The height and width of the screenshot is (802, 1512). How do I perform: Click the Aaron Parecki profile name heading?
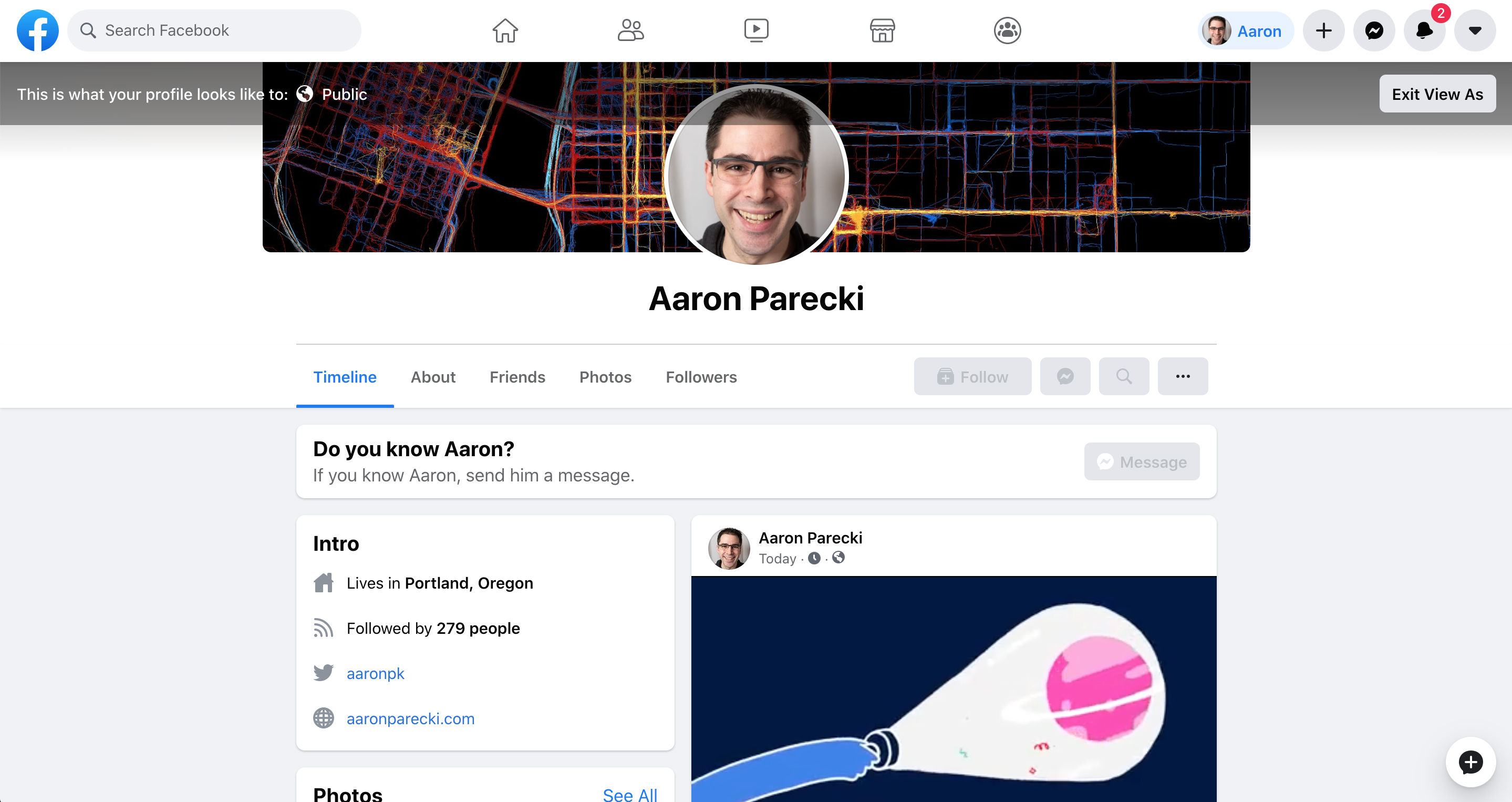[756, 299]
